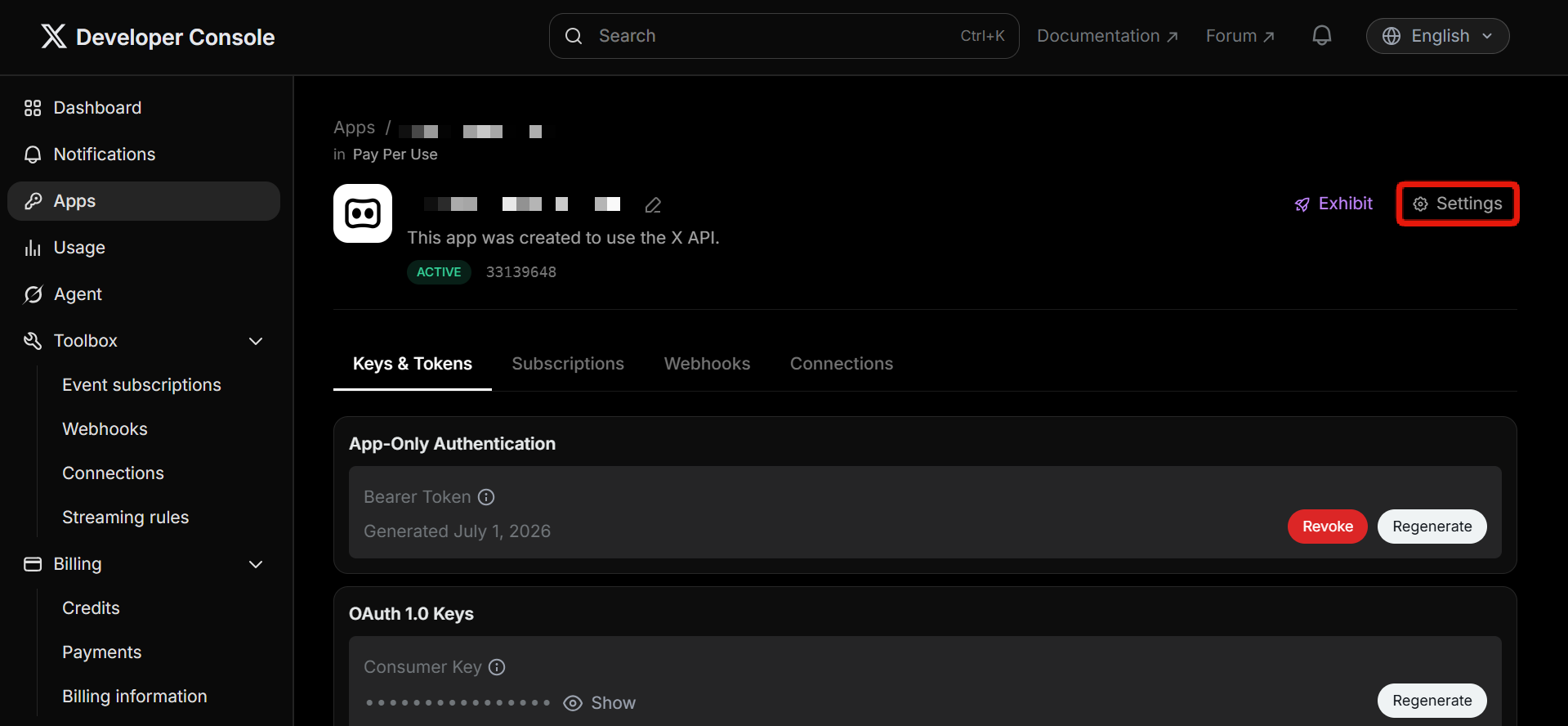Click the globe icon in language selector

[1392, 36]
